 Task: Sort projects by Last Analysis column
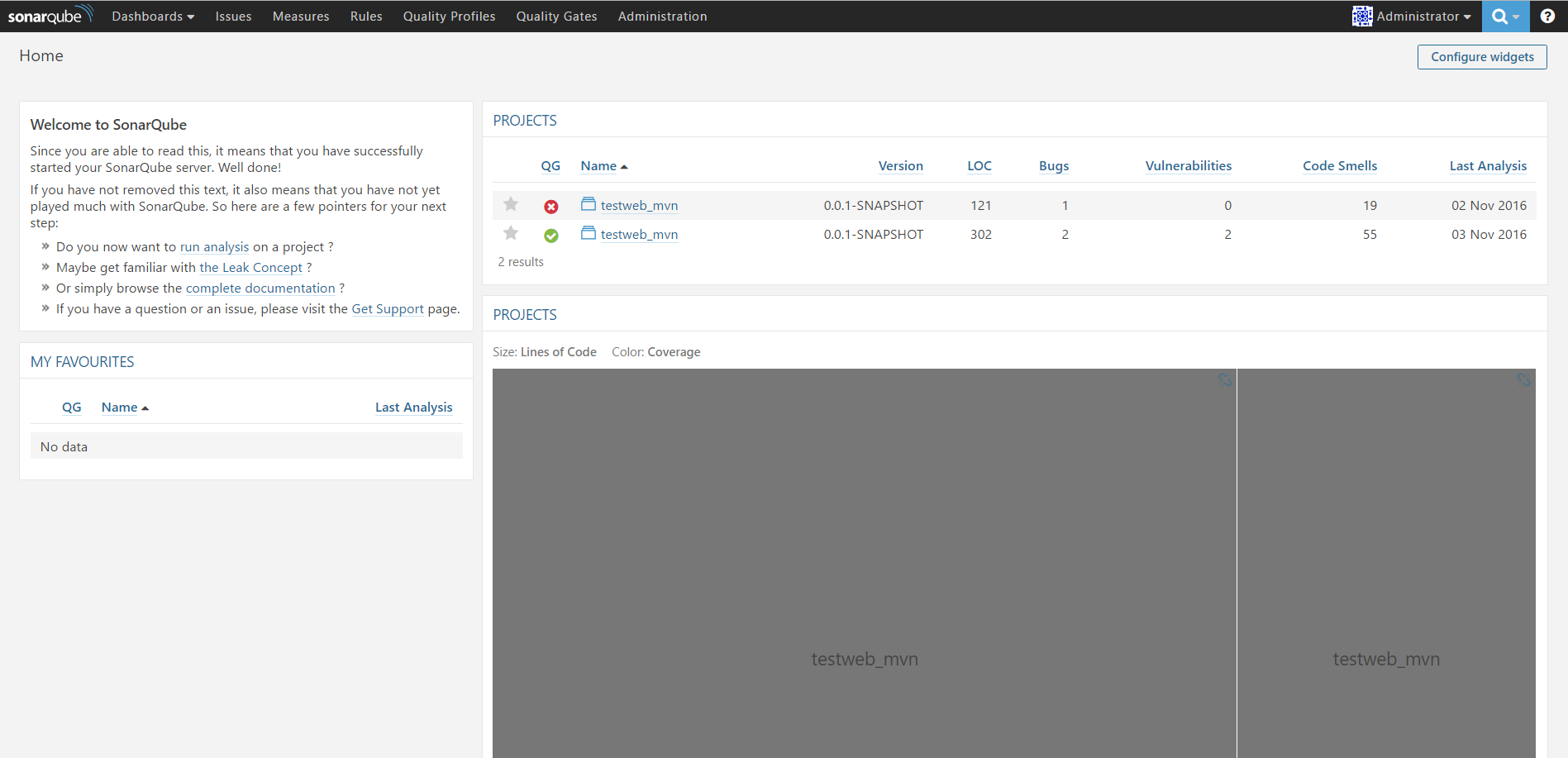[1488, 166]
